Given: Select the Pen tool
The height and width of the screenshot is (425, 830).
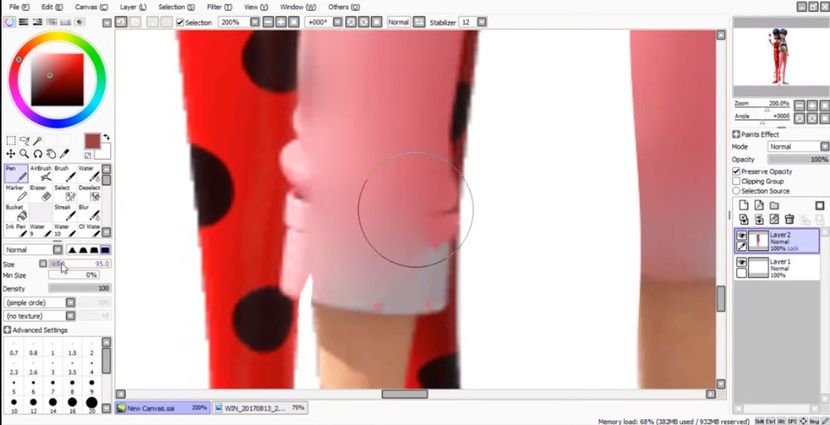Looking at the screenshot, I should 16,174.
